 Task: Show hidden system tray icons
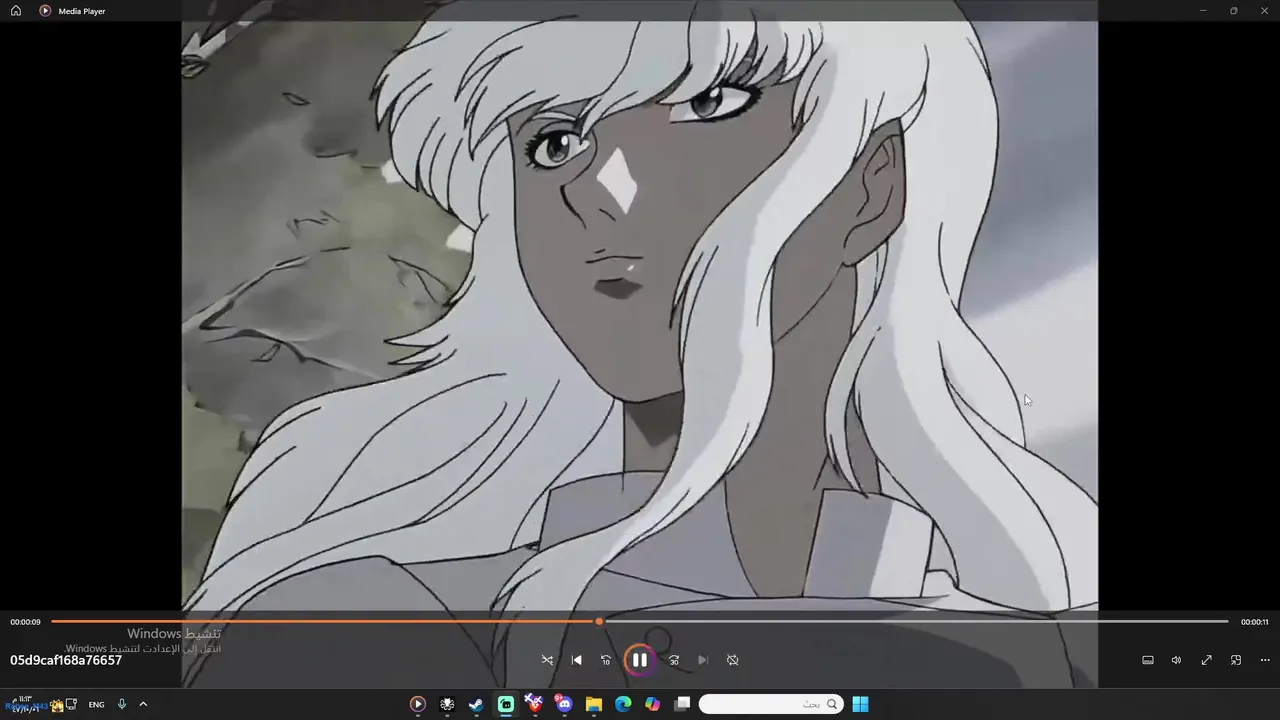143,704
